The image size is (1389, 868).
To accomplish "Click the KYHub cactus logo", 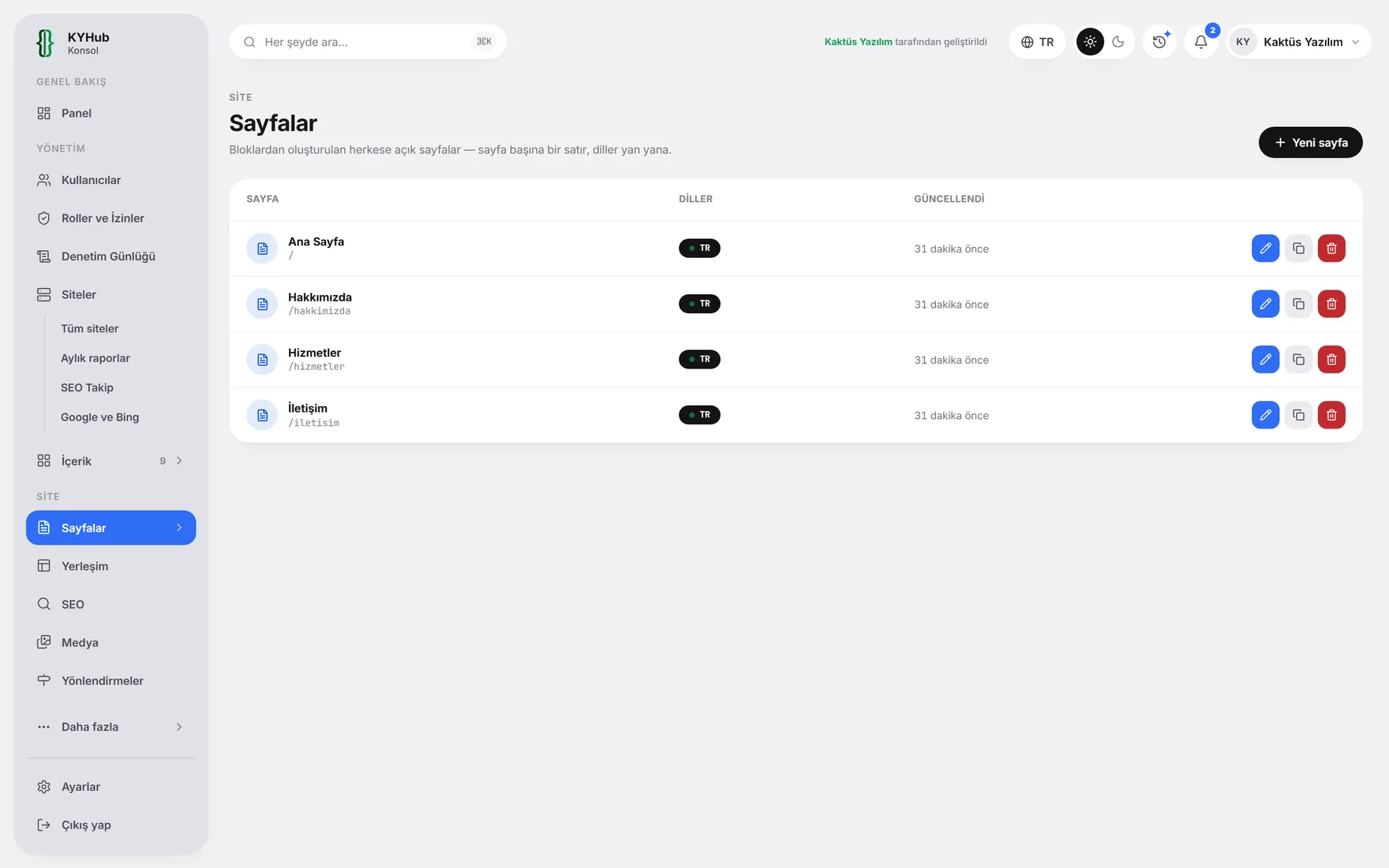I will point(45,43).
